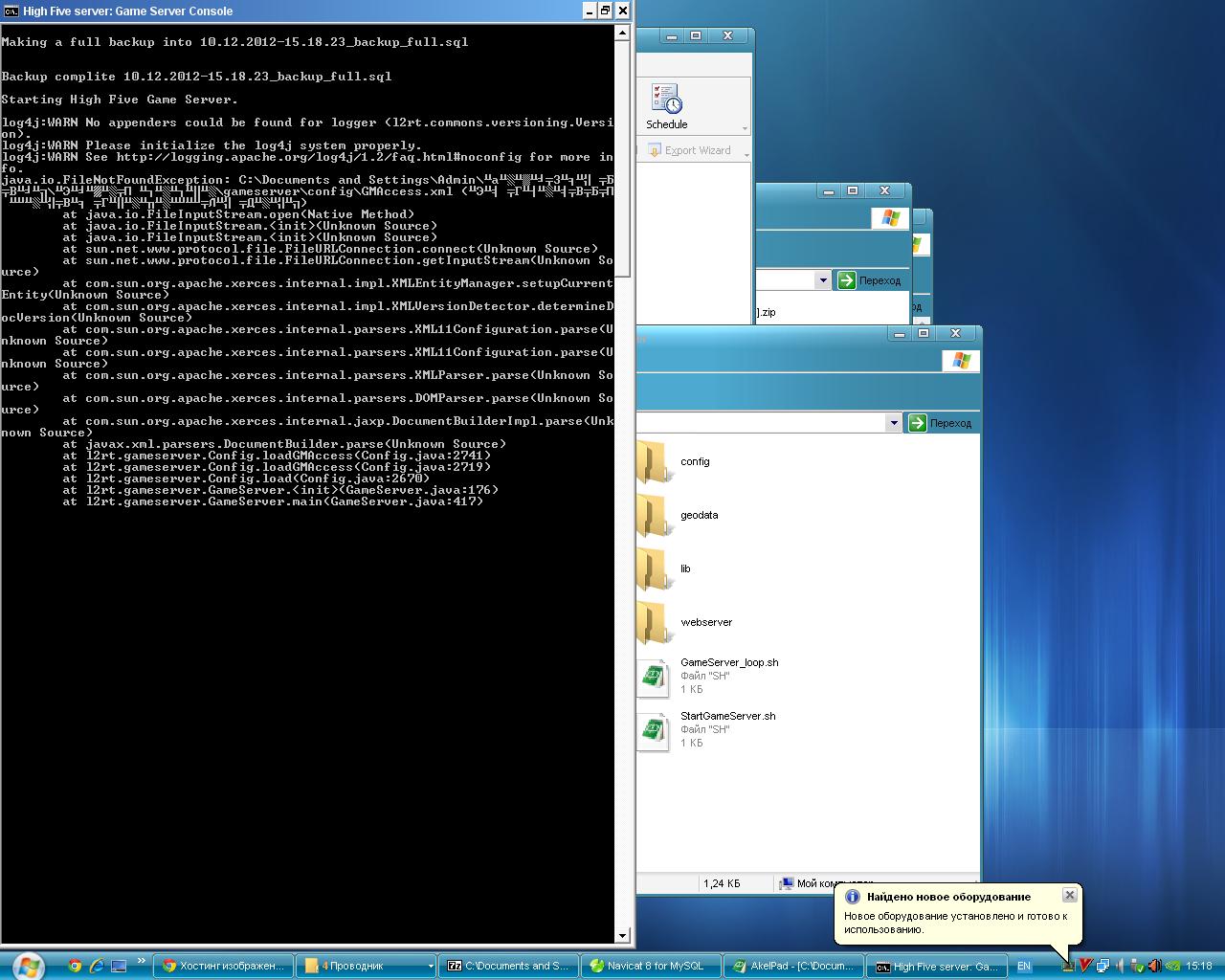
Task: Expand address bar dropdown in front Explorer window
Action: click(894, 423)
